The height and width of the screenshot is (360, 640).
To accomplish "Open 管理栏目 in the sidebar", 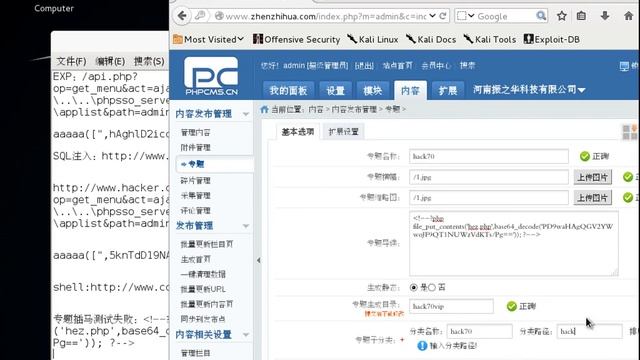I will 196,353.
